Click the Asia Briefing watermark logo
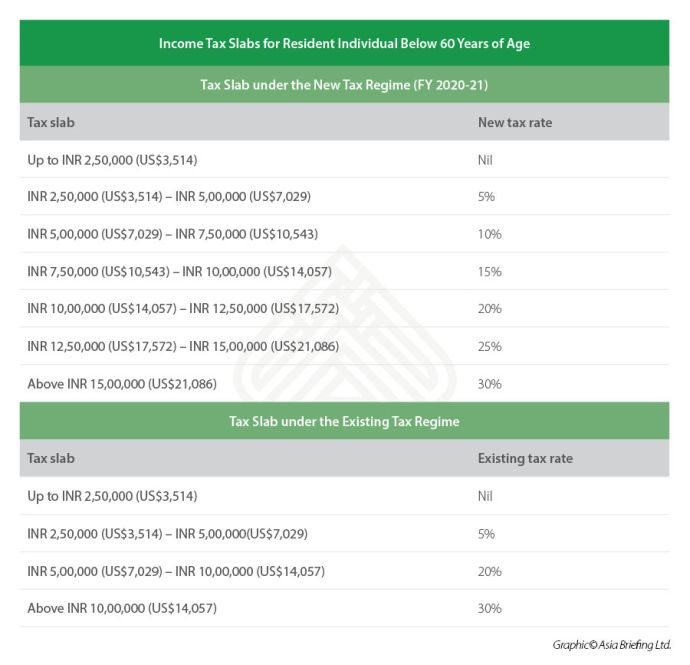This screenshot has height=665, width=690. [345, 320]
